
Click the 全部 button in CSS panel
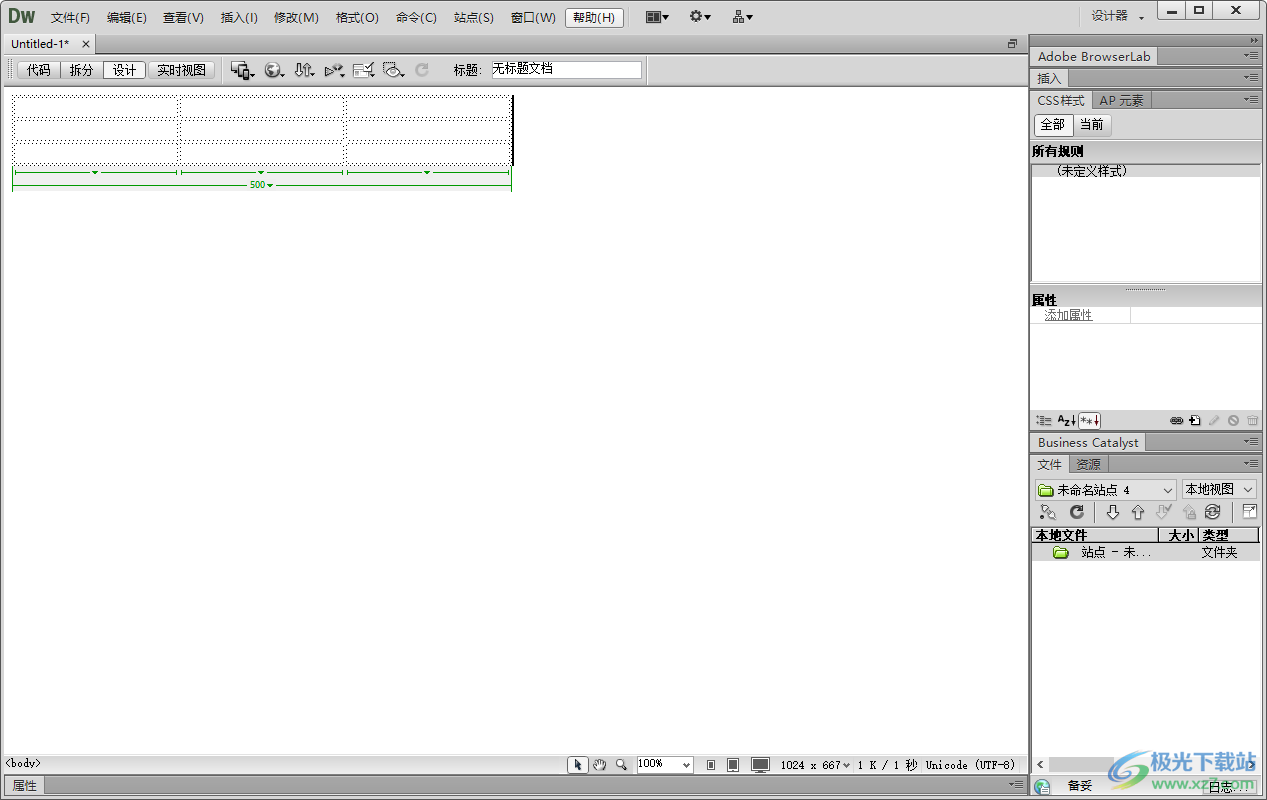click(1053, 125)
